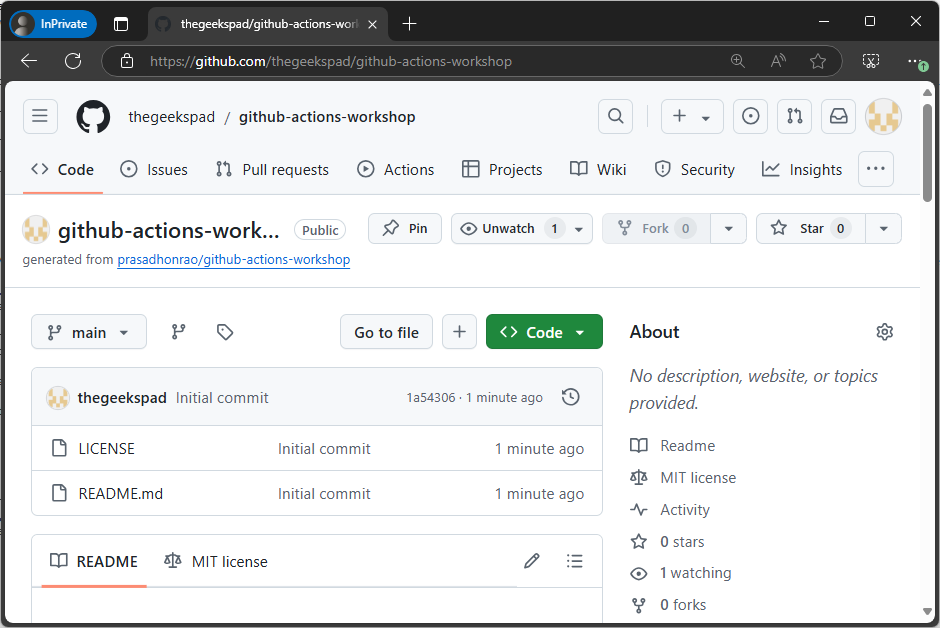The height and width of the screenshot is (628, 940).
Task: Open browser tab actions menu icon
Action: [x=121, y=24]
